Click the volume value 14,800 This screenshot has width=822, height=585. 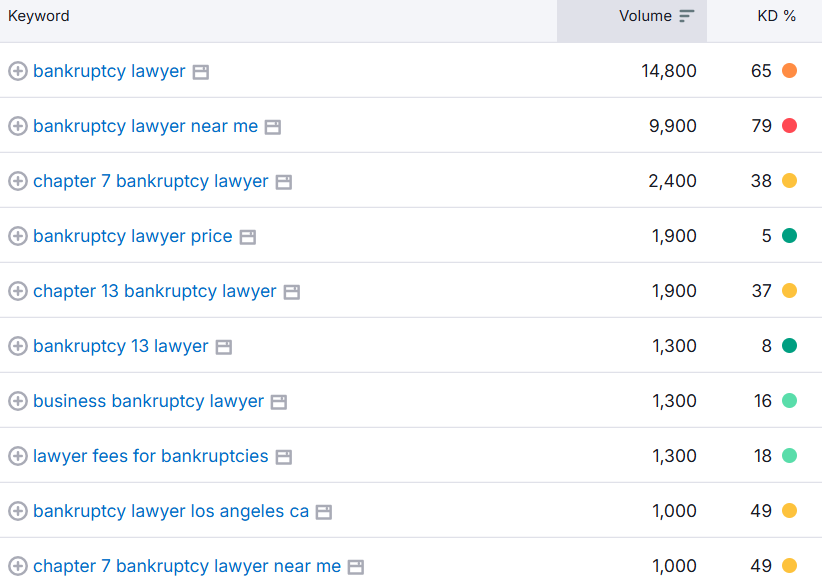pyautogui.click(x=668, y=71)
